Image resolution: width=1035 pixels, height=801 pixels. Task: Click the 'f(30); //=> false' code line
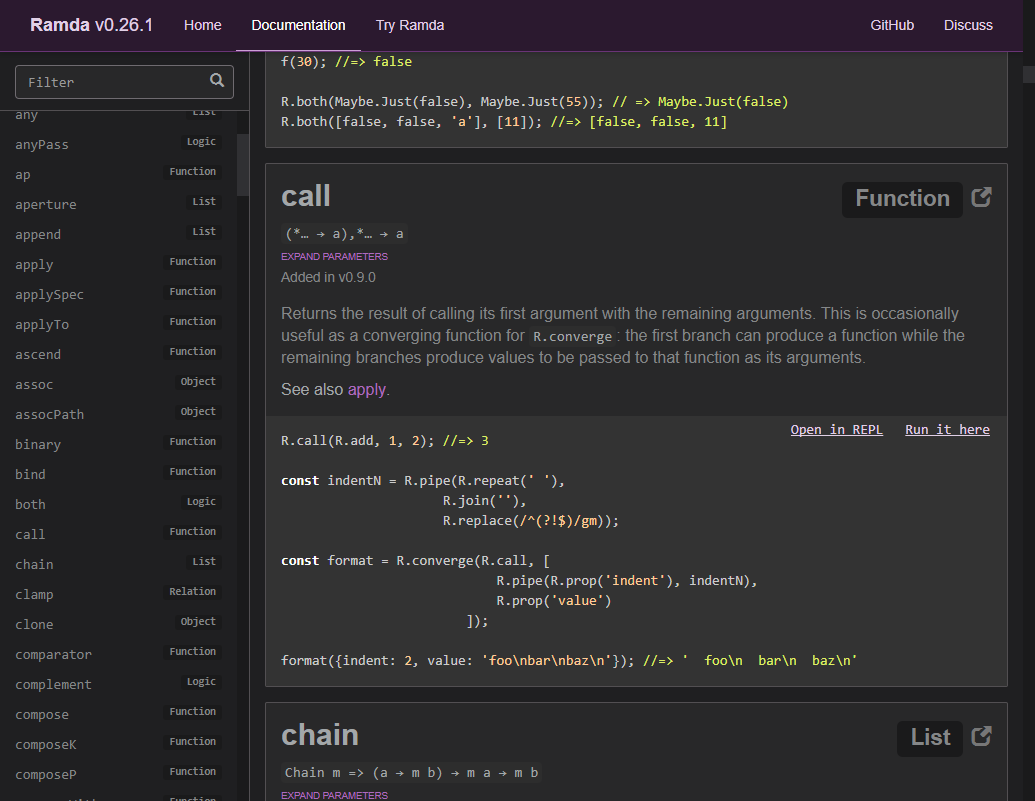pyautogui.click(x=347, y=61)
